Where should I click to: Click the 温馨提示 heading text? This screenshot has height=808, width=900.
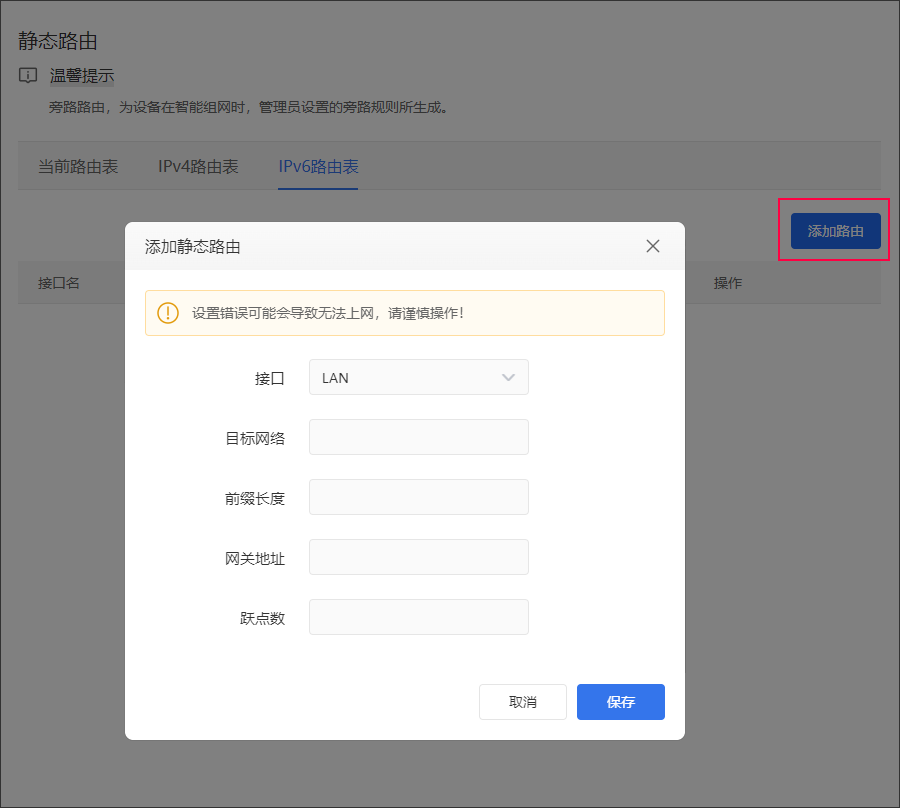click(x=82, y=76)
